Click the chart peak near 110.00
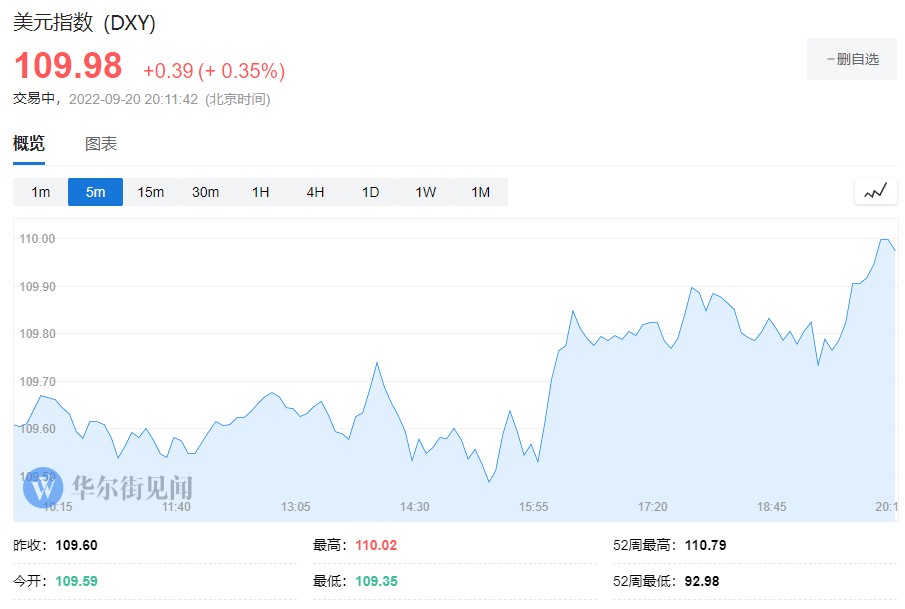 [884, 240]
